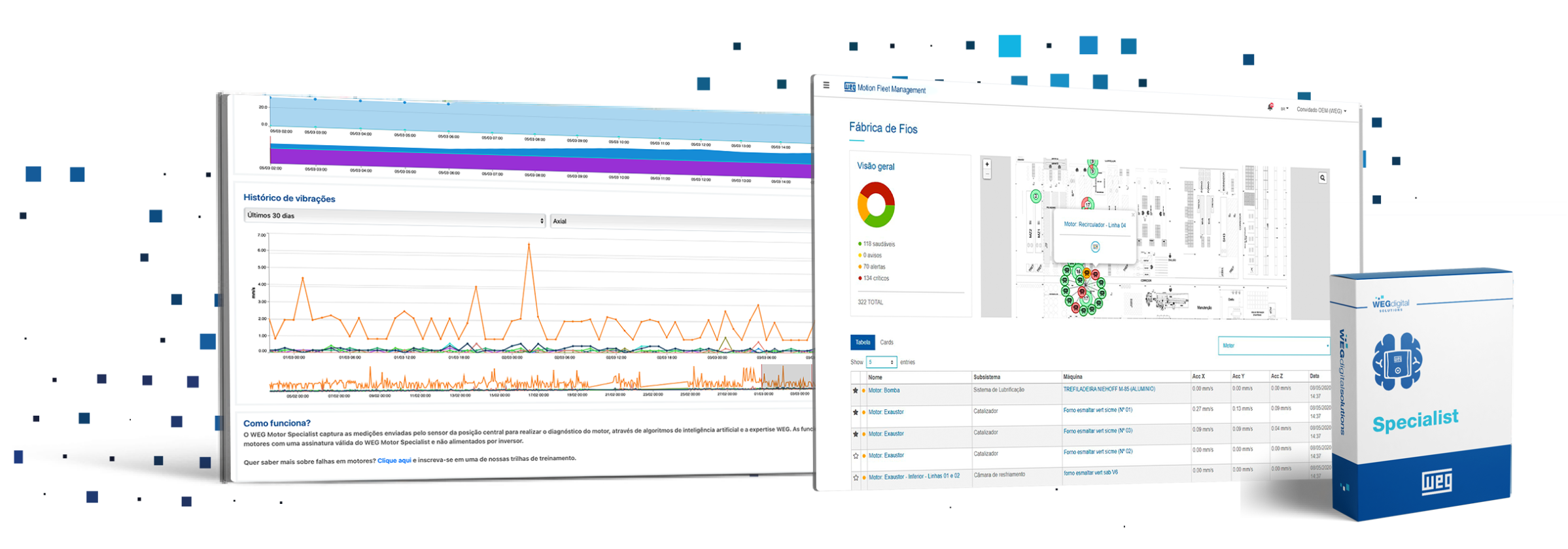Screen dimensions: 1568x549
Task: Click the '0 avisos' legend entry
Action: [x=870, y=256]
